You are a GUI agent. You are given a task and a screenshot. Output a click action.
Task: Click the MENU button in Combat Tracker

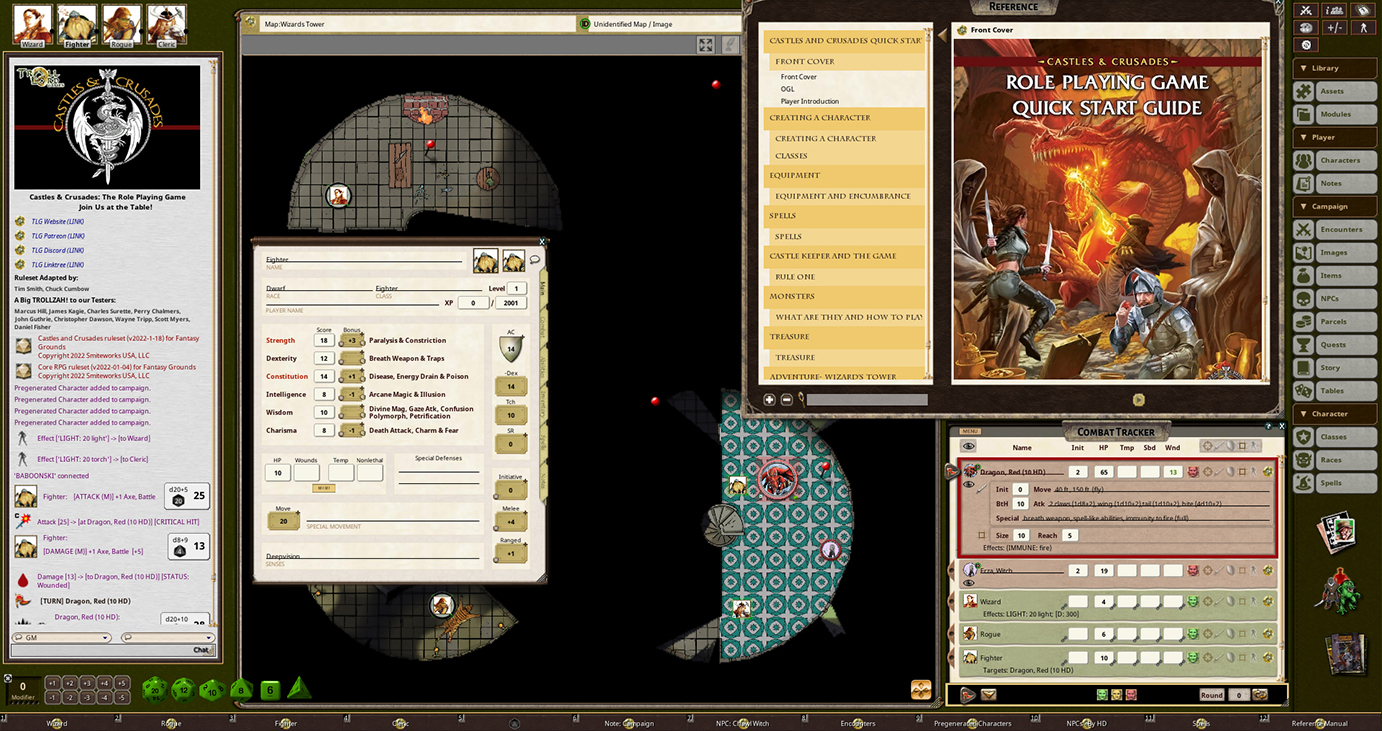pyautogui.click(x=969, y=432)
